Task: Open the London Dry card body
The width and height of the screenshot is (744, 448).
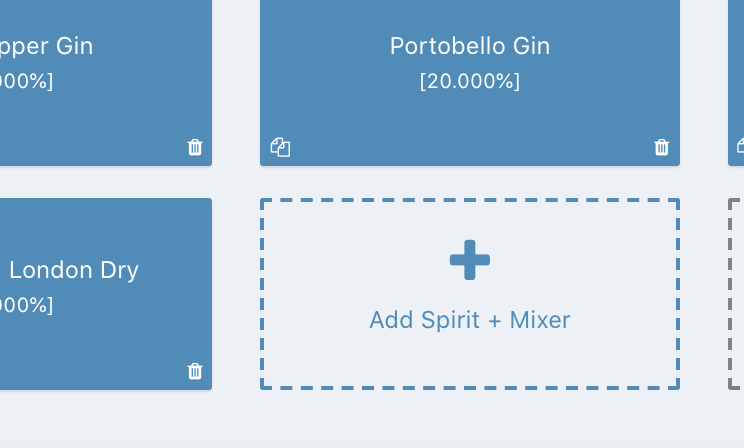Action: point(100,340)
